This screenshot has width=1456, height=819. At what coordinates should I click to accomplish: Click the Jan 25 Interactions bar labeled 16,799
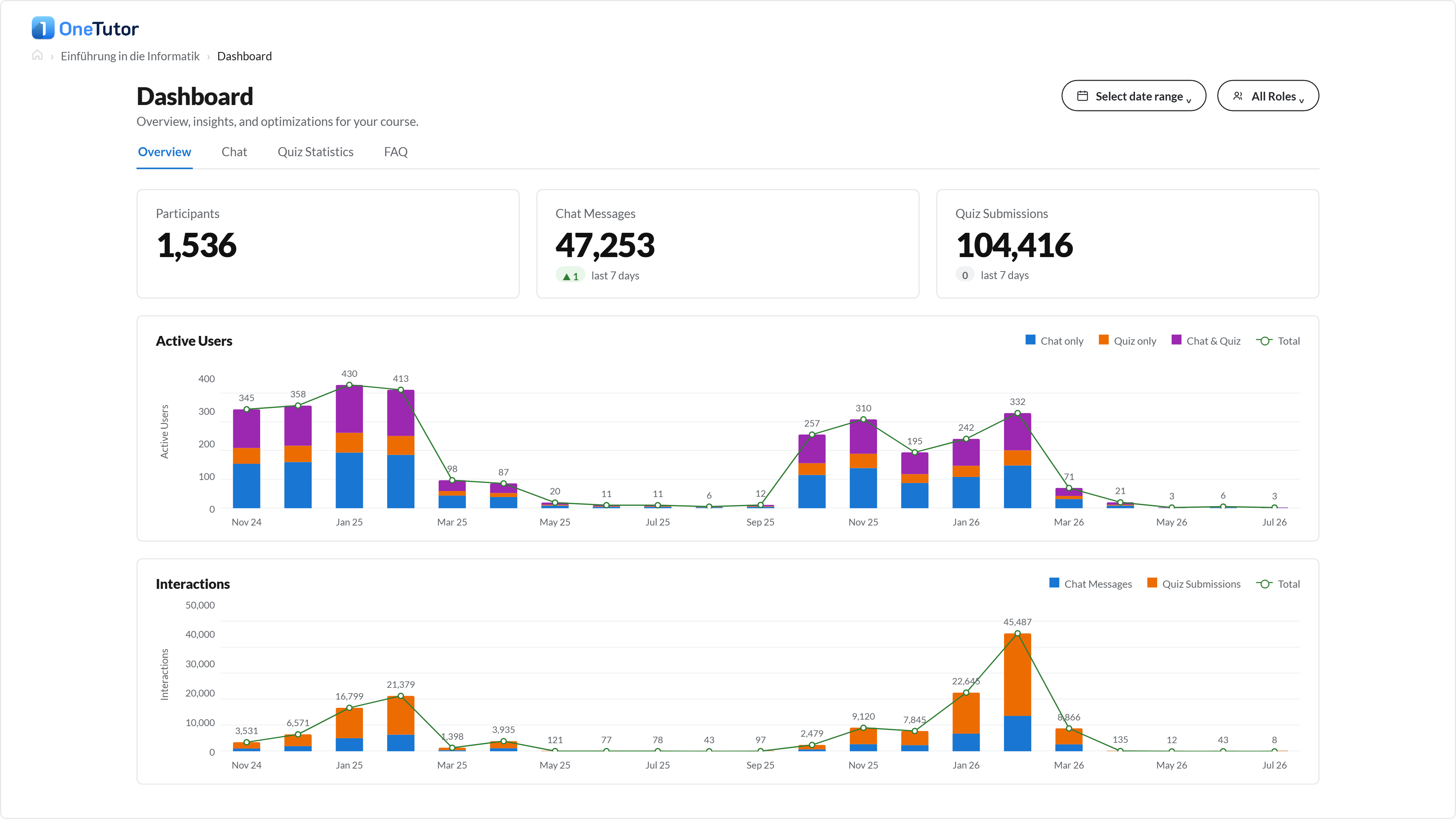[349, 729]
